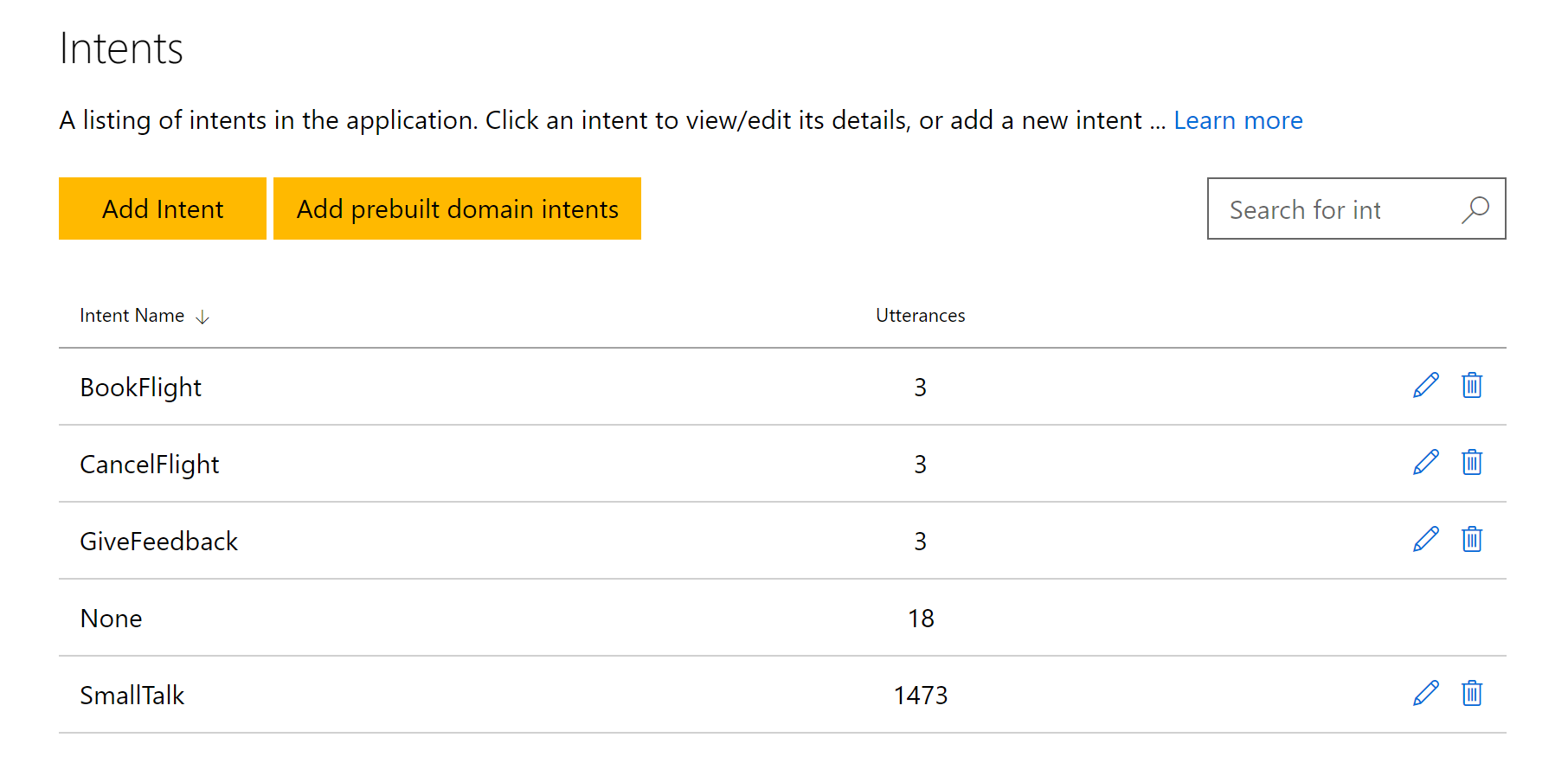This screenshot has height=776, width=1568.
Task: Select the None intent row
Action: point(112,619)
